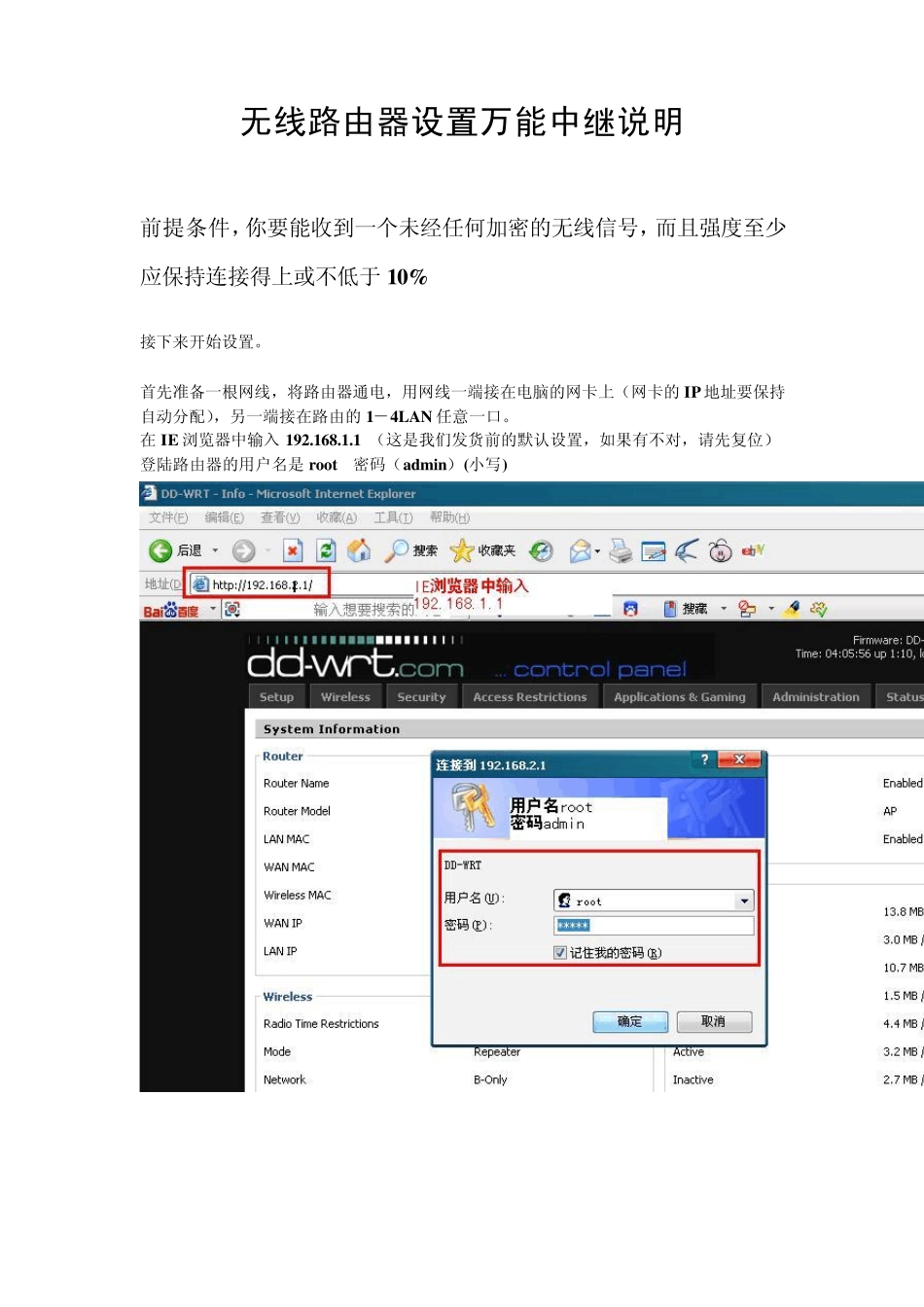Viewport: 924px width, 1307px height.
Task: Open the 文件(F) menu
Action: pyautogui.click(x=168, y=518)
